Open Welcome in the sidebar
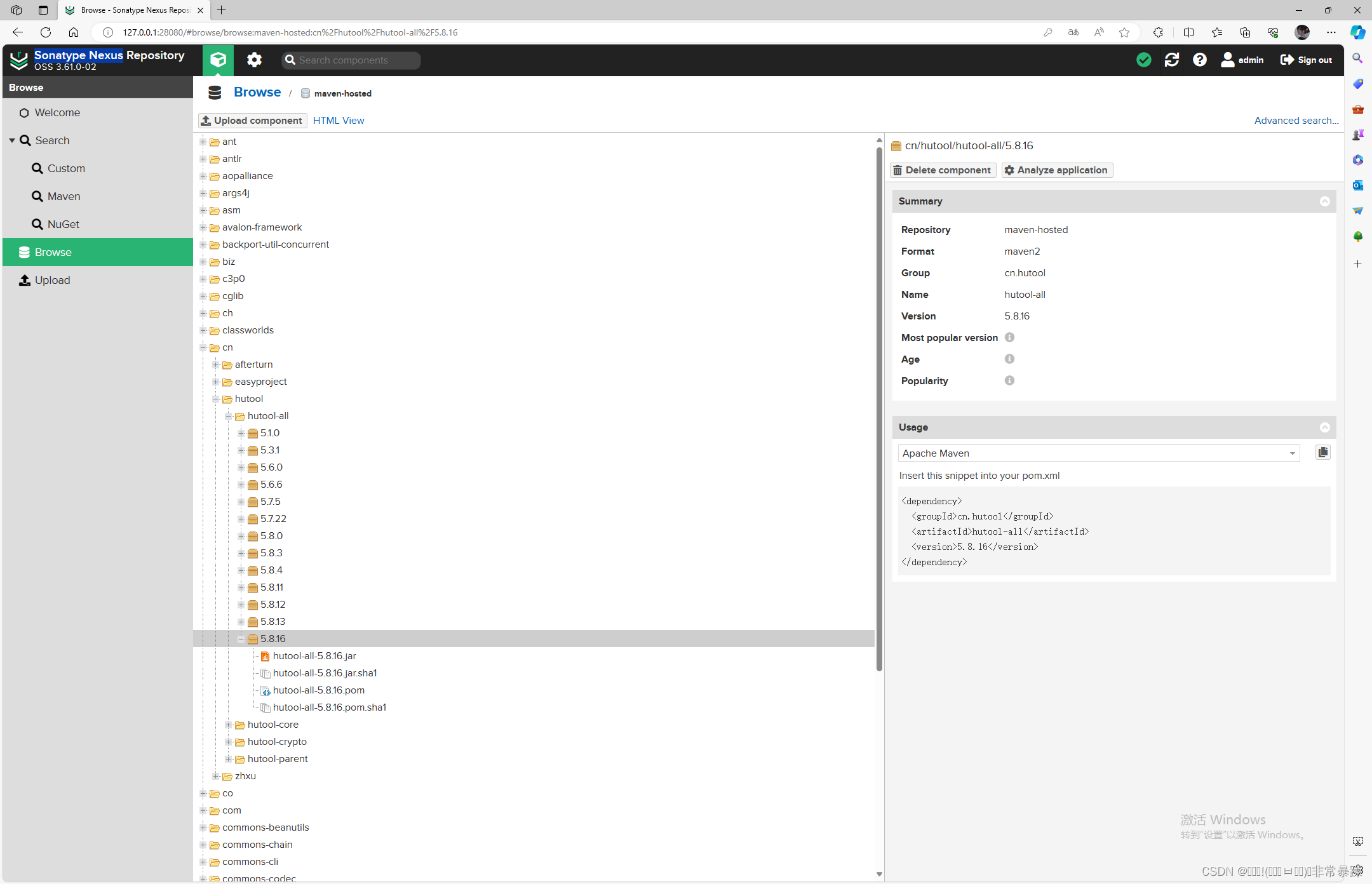The image size is (1372, 884). click(98, 112)
